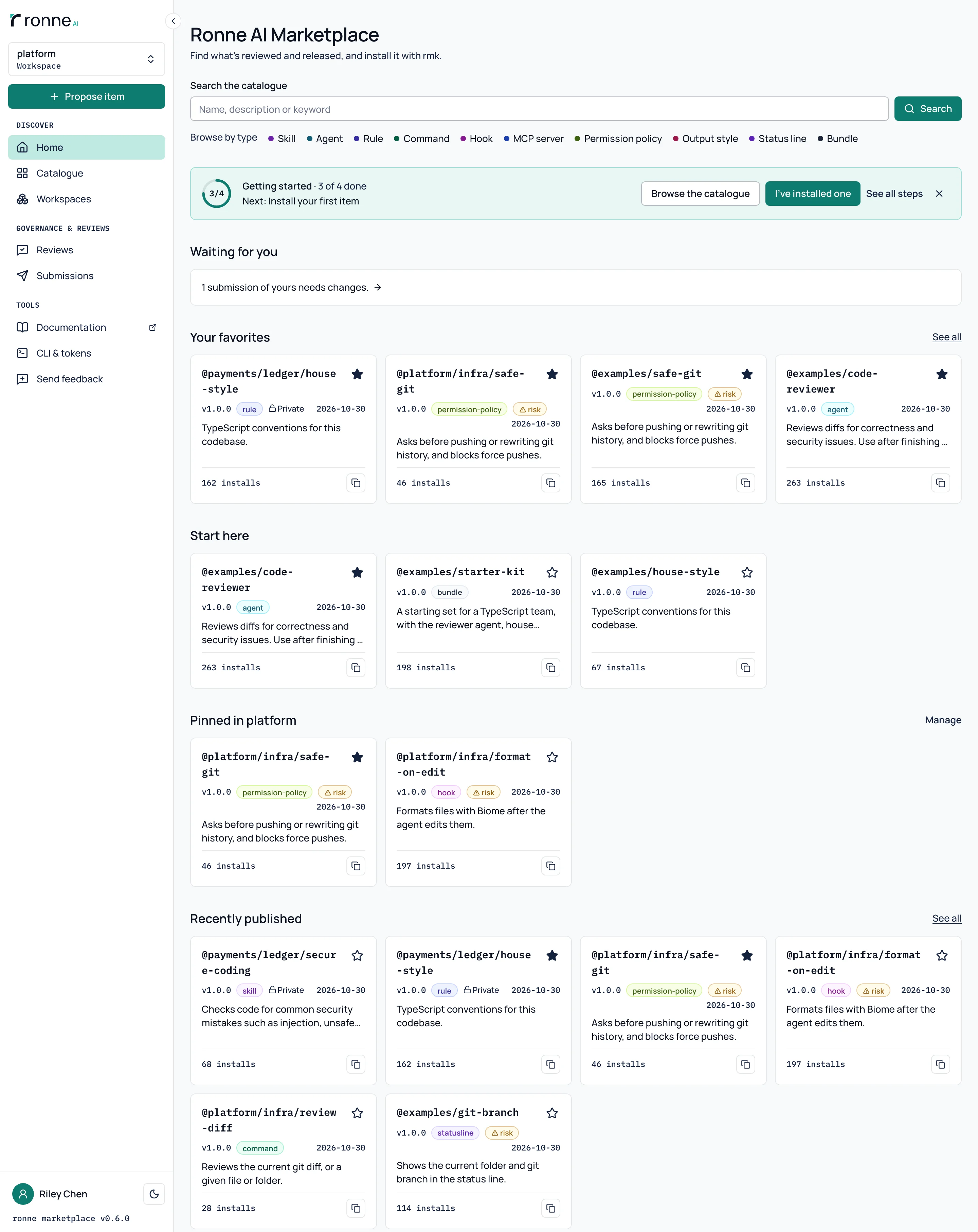Click Send feedback
The image size is (978, 1232).
[x=86, y=379]
